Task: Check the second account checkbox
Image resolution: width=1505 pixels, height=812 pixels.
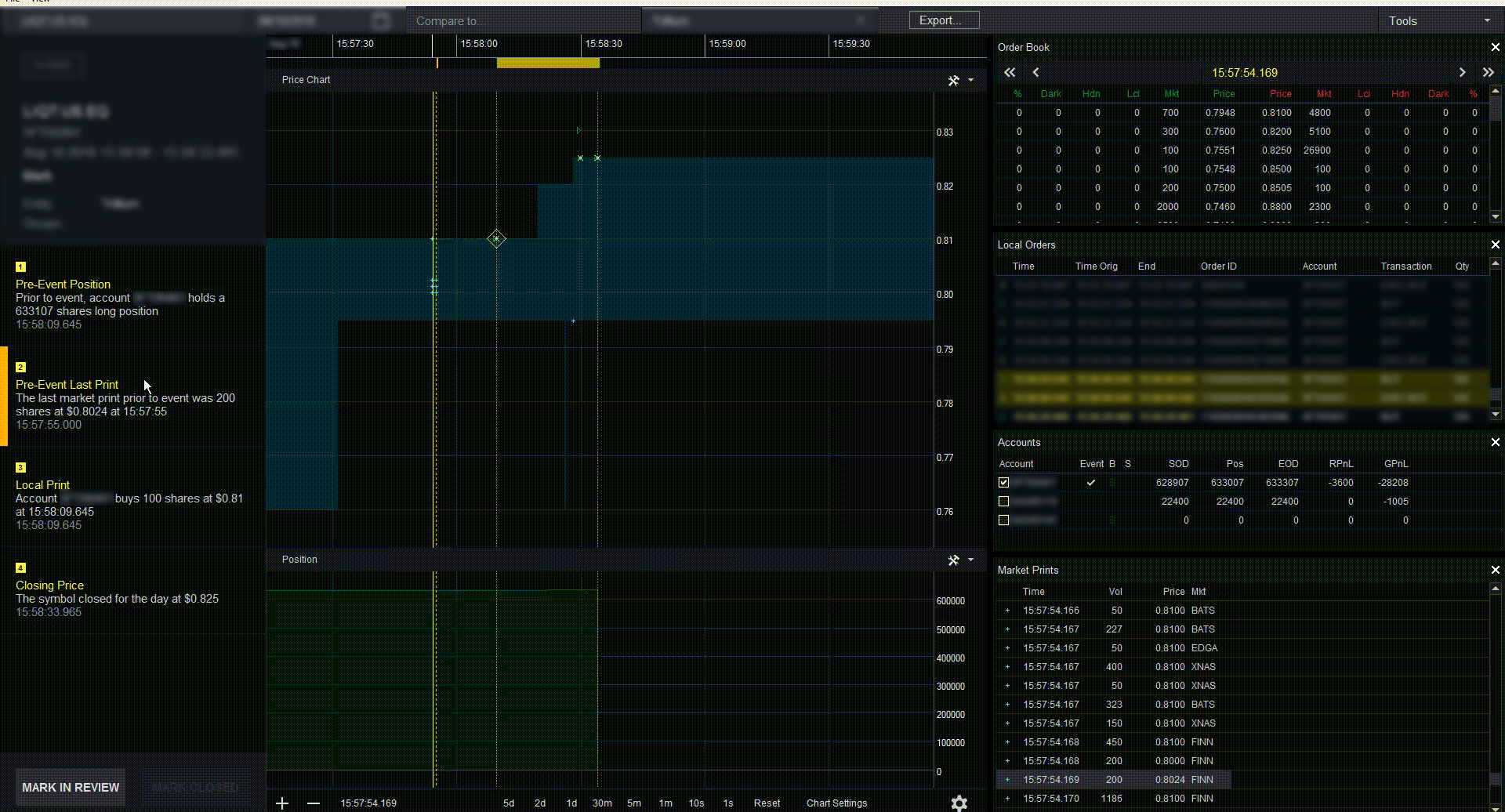Action: (1004, 502)
